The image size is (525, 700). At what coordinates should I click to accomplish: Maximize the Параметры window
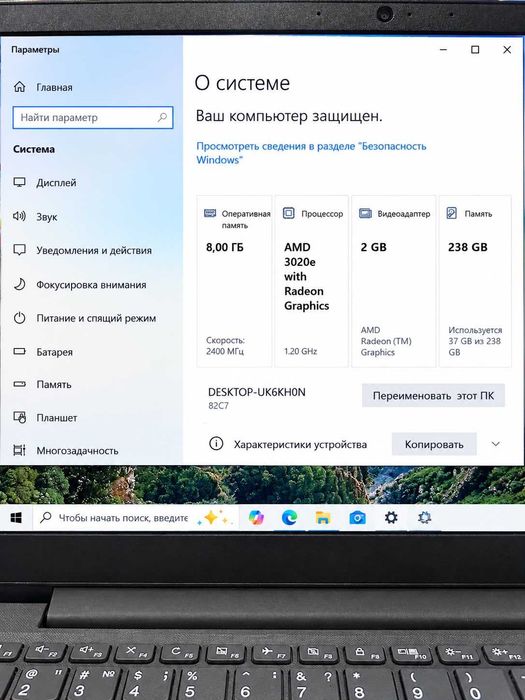click(x=475, y=50)
